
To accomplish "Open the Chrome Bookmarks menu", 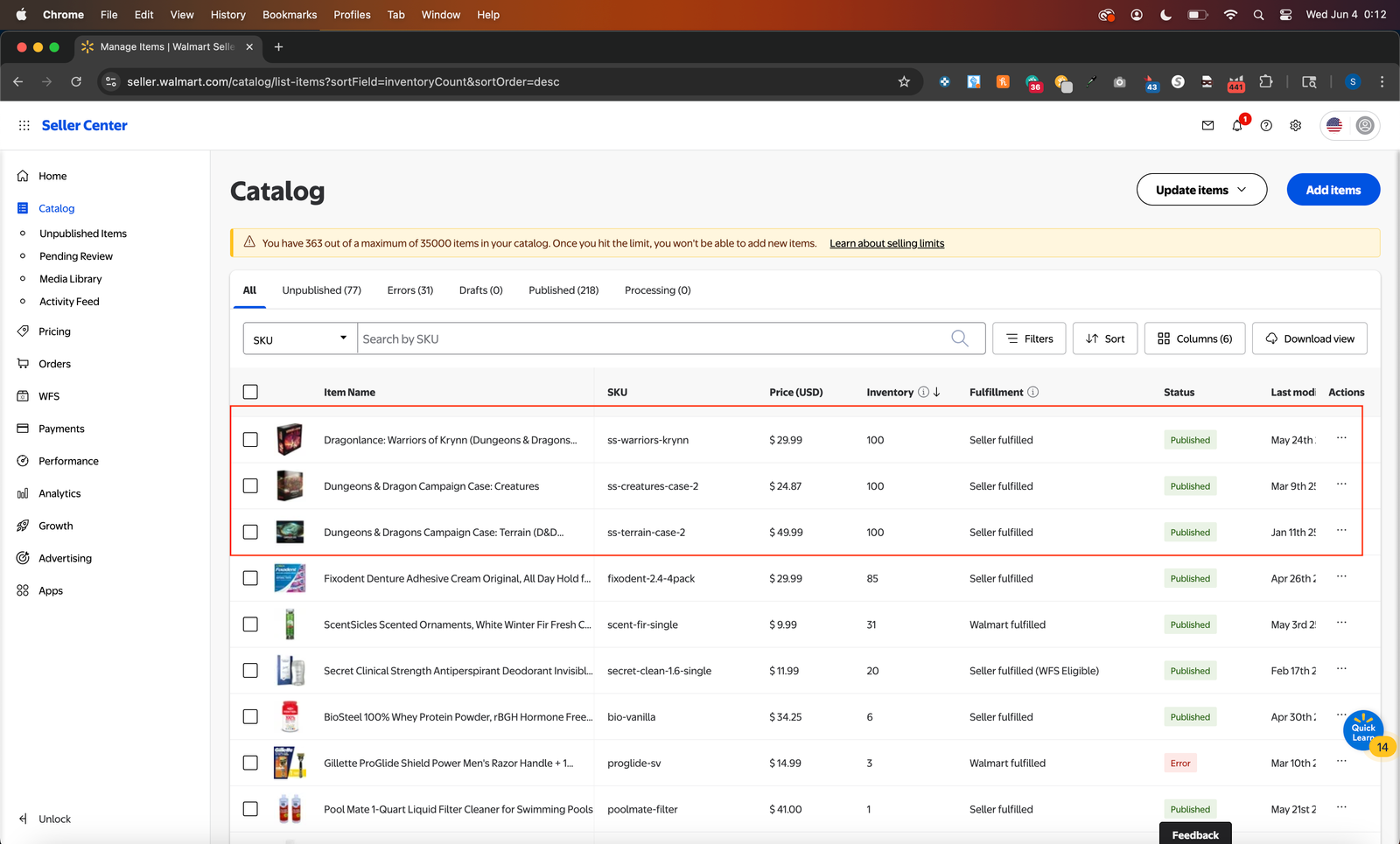I will click(290, 15).
